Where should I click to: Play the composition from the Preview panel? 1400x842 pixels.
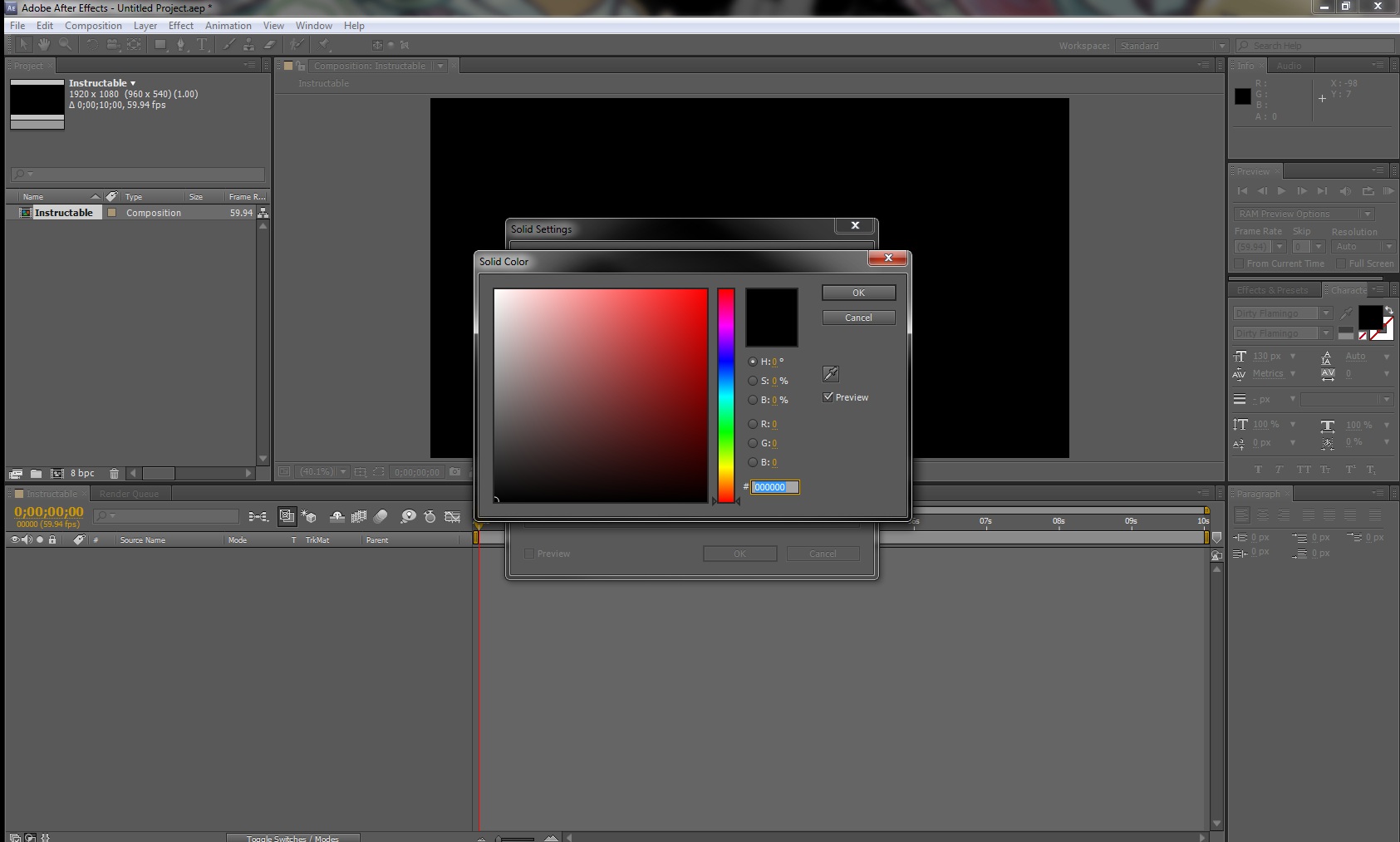point(1282,191)
